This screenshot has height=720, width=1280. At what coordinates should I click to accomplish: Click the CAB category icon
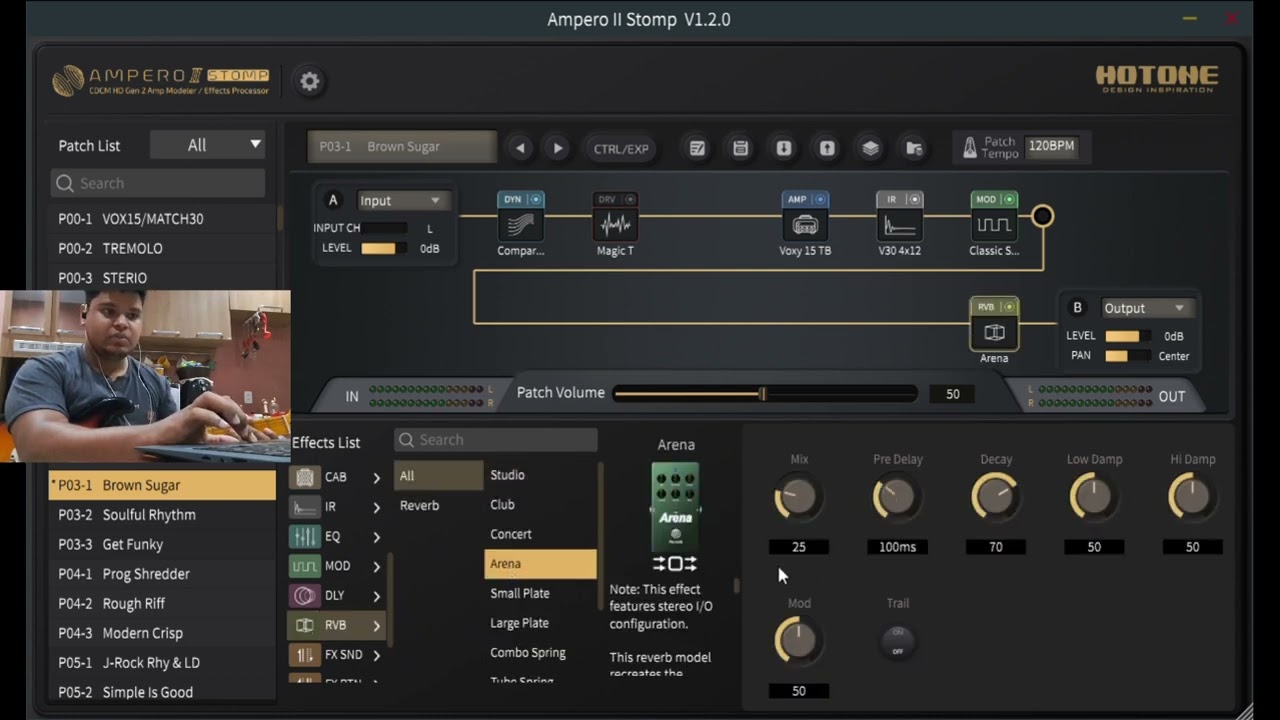click(305, 478)
